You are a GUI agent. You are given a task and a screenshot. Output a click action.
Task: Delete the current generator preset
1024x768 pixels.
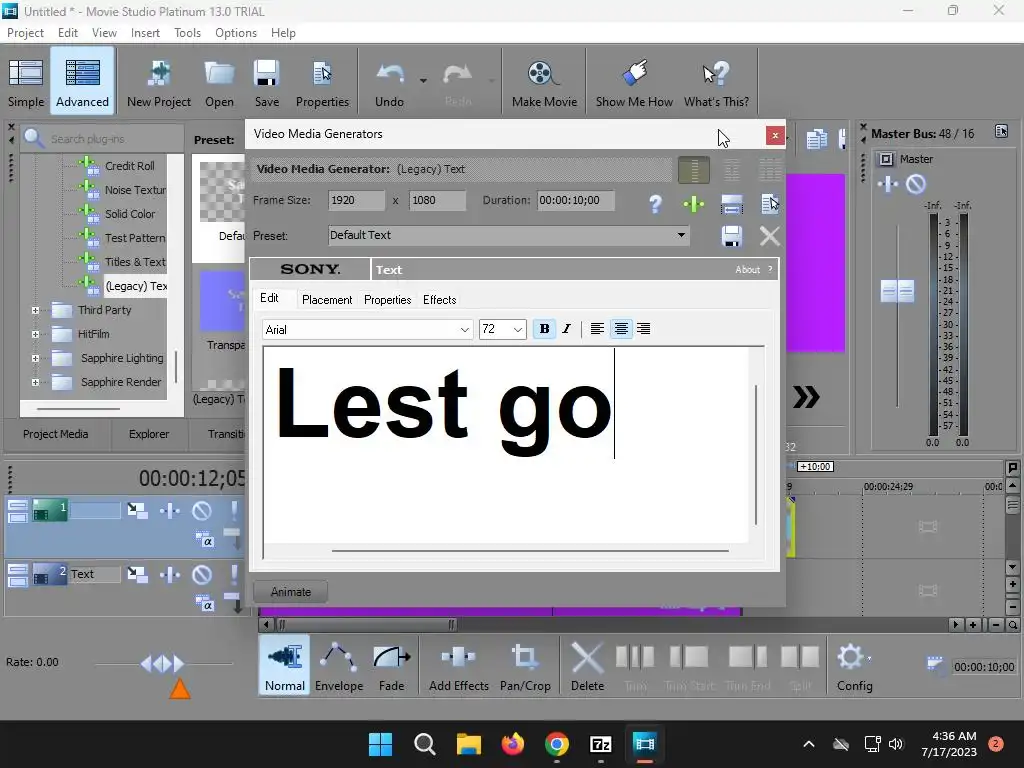(x=770, y=236)
